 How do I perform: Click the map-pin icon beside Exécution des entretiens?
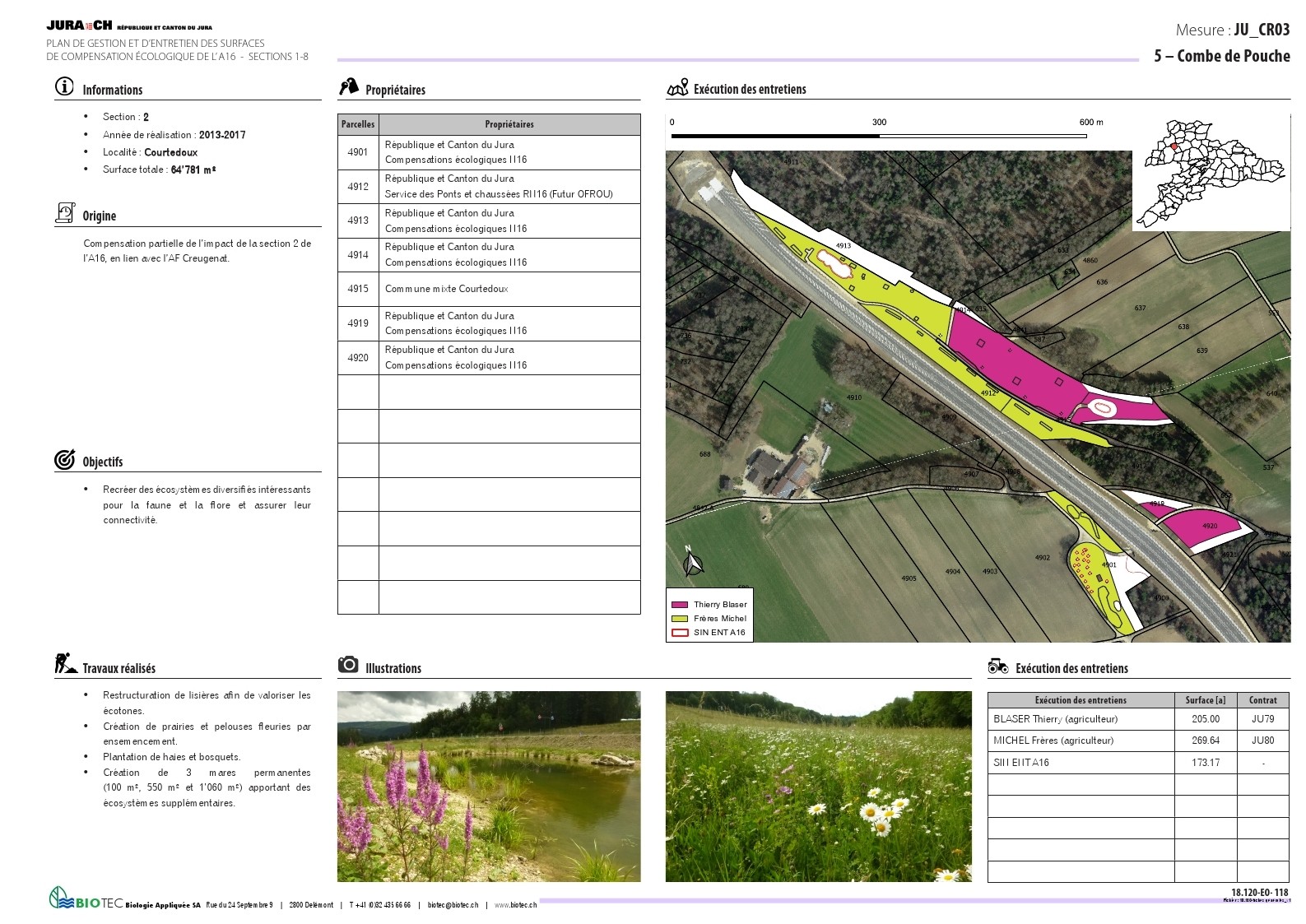(677, 87)
